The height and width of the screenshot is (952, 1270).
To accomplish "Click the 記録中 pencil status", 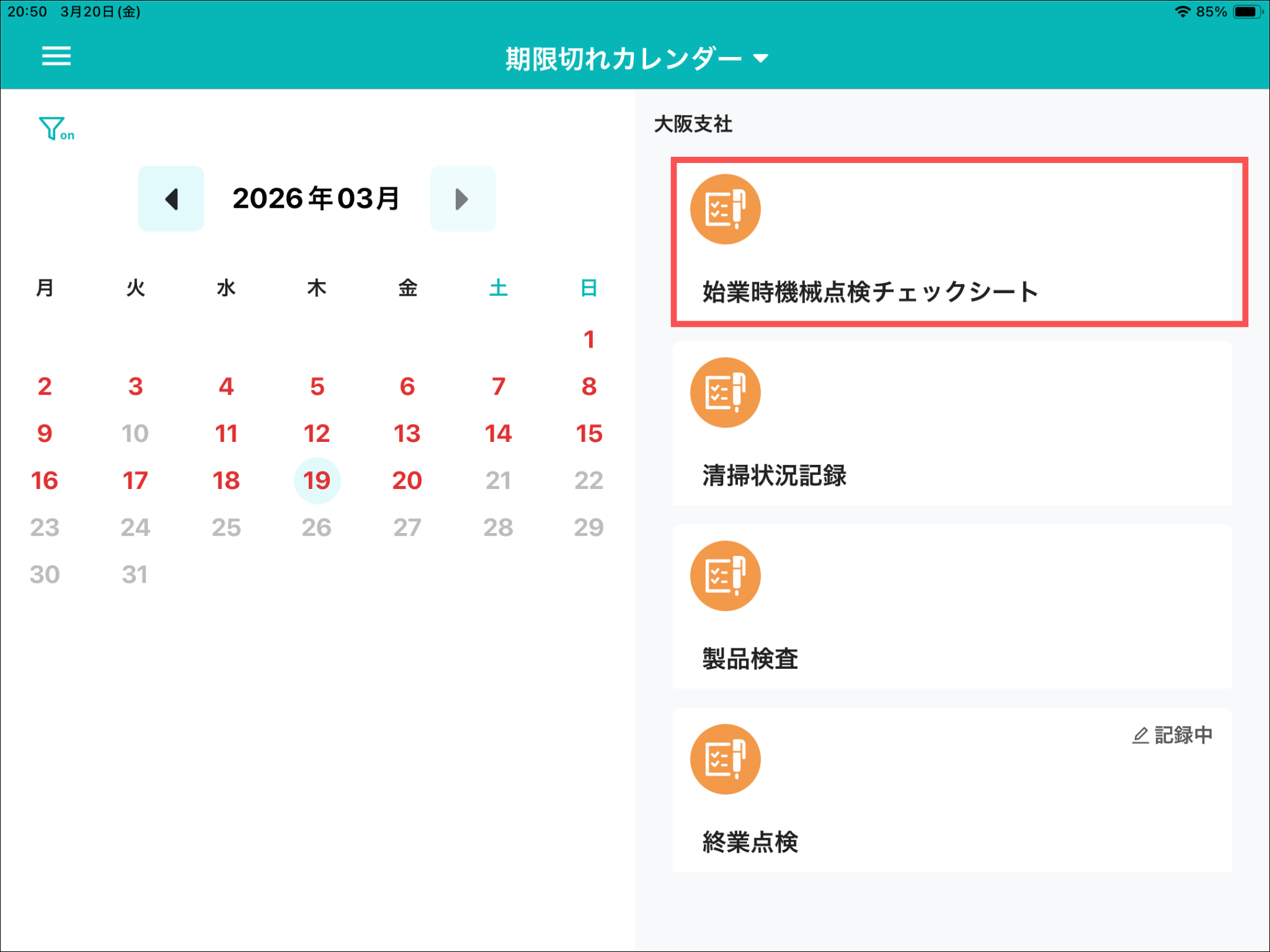I will coord(1172,735).
